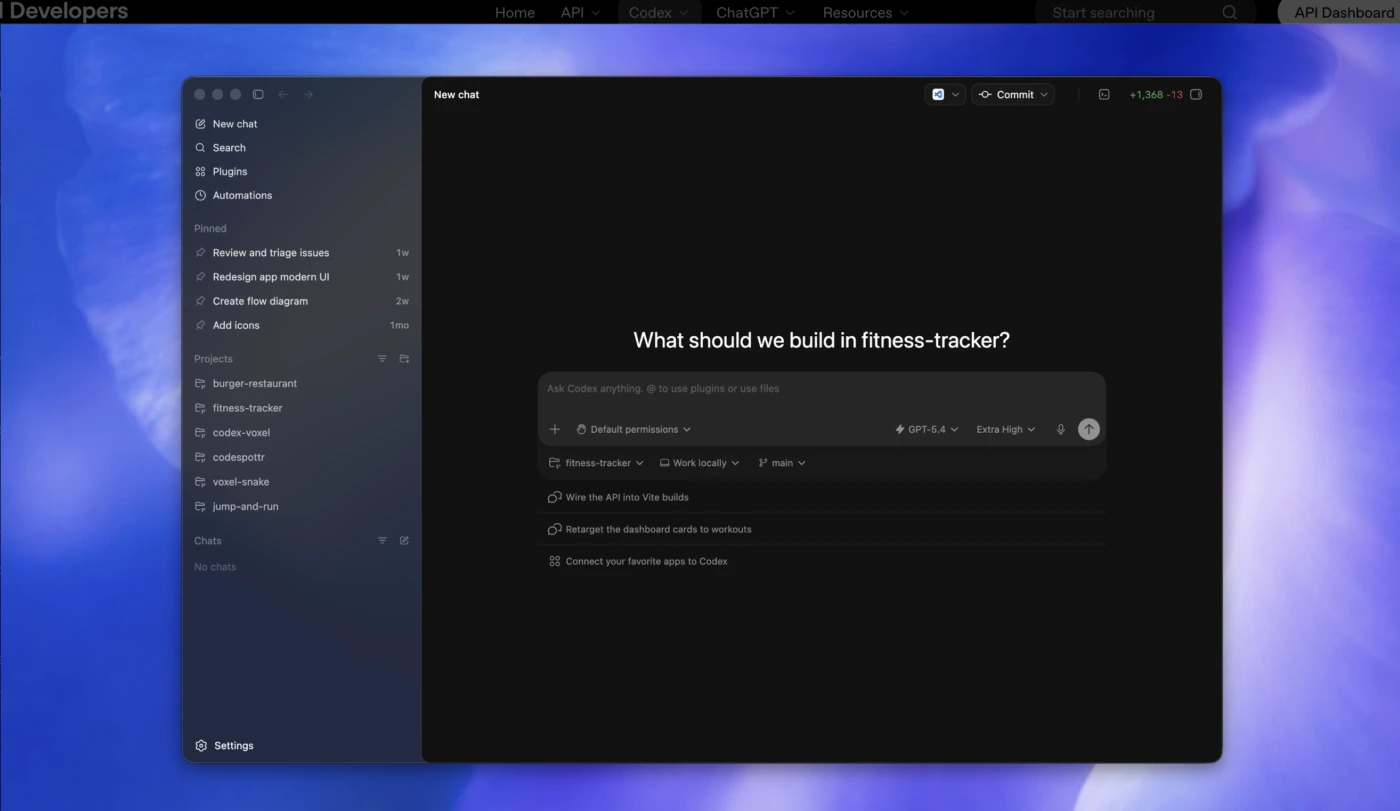This screenshot has width=1400, height=811.
Task: Click the send arrow button
Action: point(1089,429)
